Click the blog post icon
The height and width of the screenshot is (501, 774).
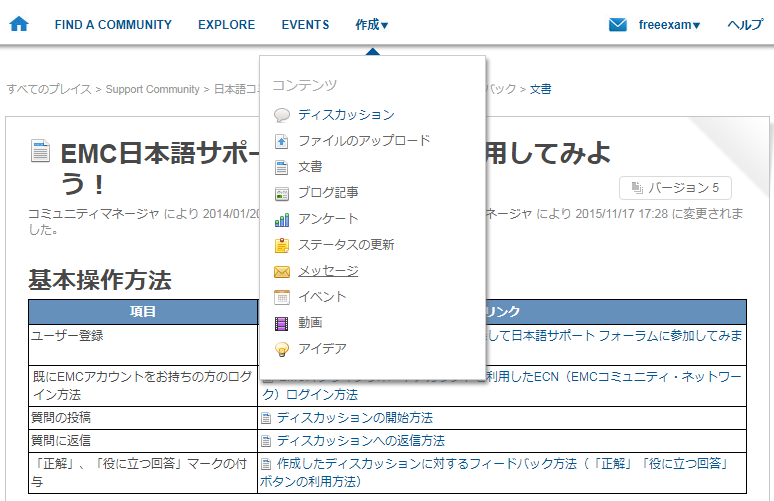(x=281, y=193)
